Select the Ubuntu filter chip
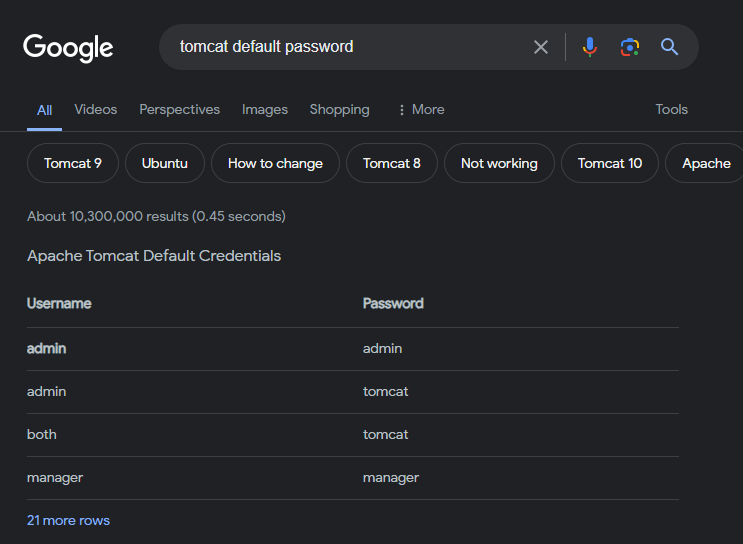This screenshot has height=544, width=743. point(165,163)
